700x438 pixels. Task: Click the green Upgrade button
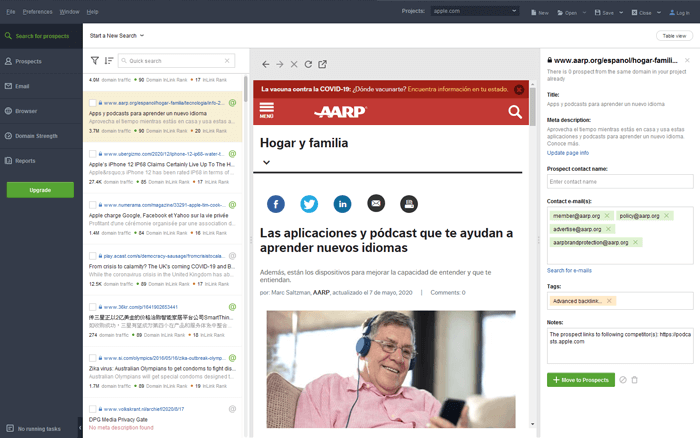[x=40, y=190]
